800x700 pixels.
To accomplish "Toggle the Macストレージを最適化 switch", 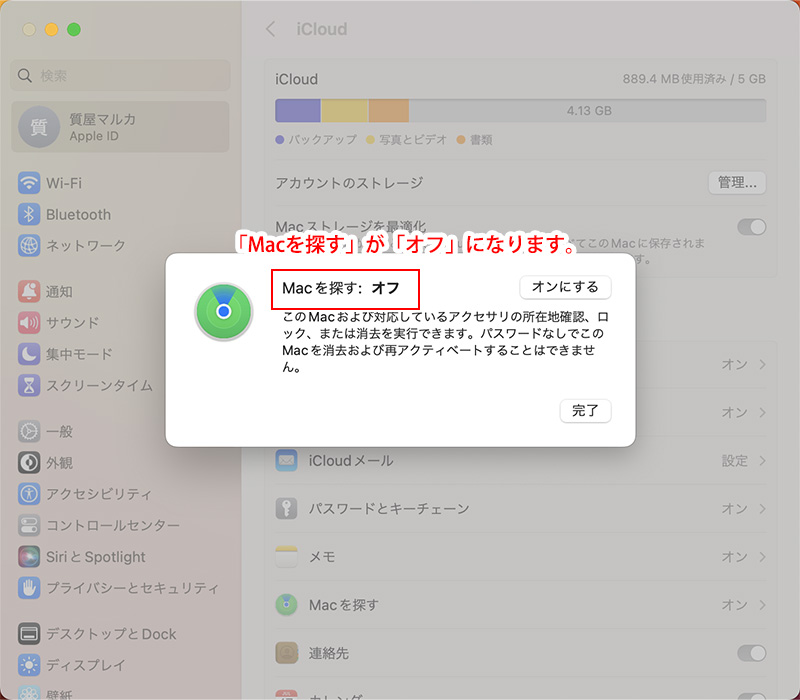I will click(751, 227).
